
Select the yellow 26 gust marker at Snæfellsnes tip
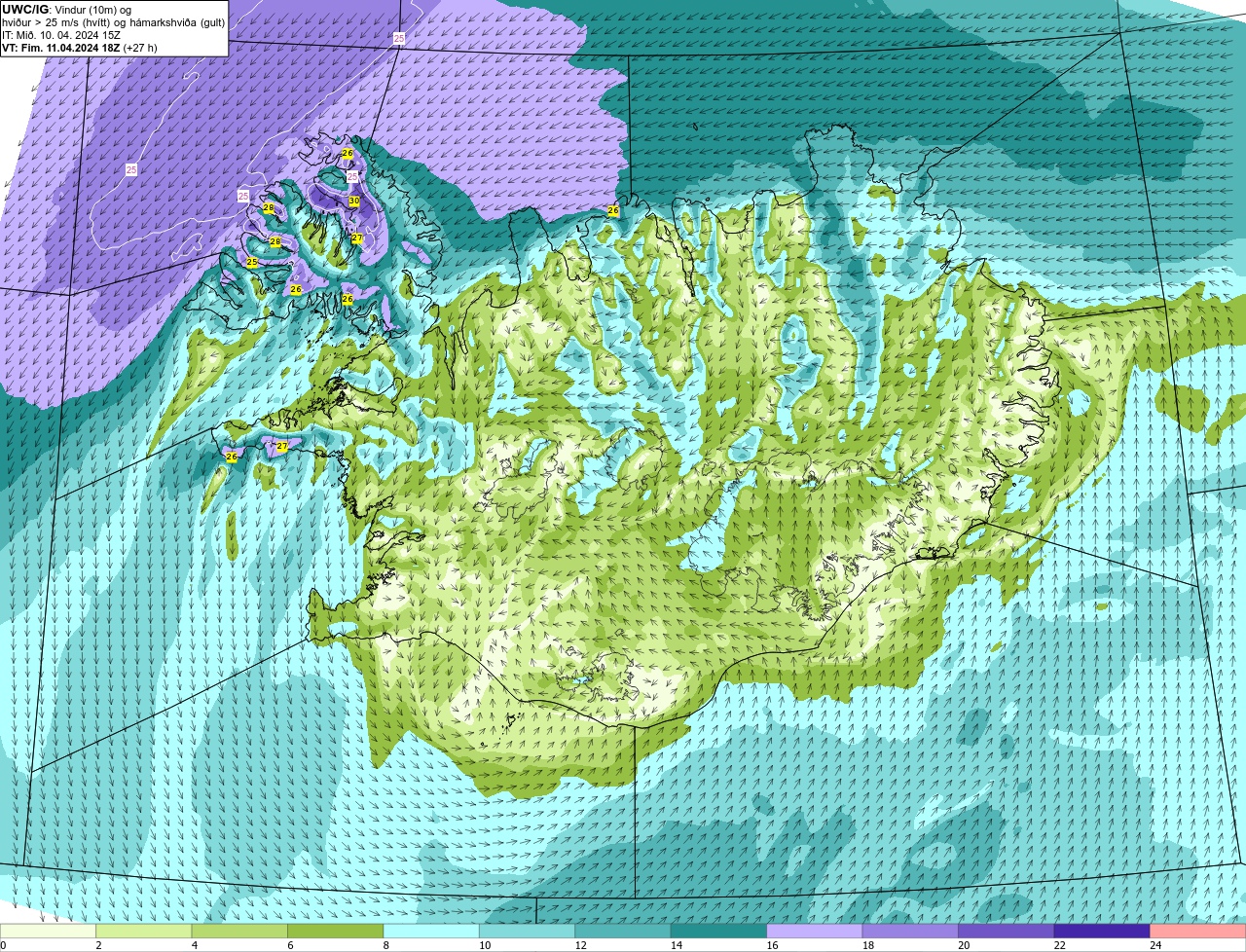tap(232, 457)
